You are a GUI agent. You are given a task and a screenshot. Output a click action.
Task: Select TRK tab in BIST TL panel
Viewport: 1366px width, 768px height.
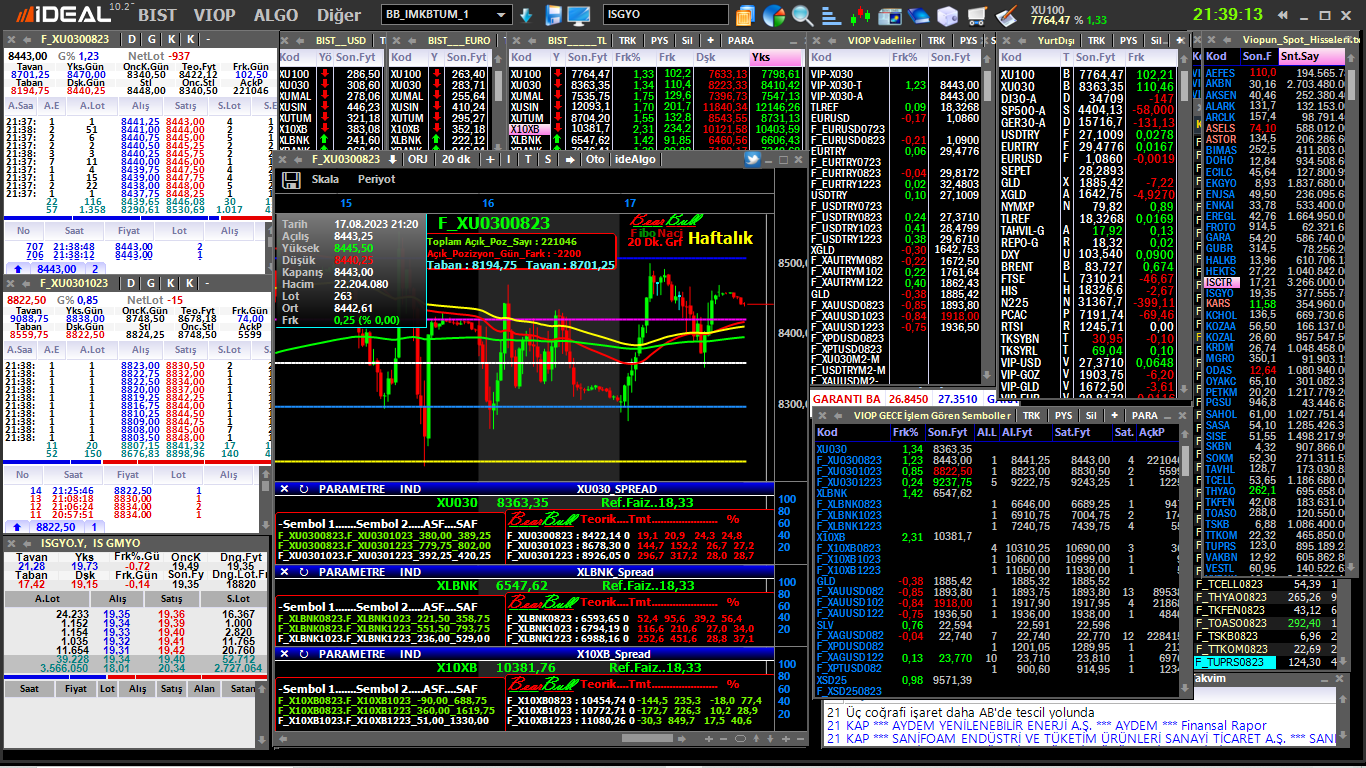(x=627, y=41)
